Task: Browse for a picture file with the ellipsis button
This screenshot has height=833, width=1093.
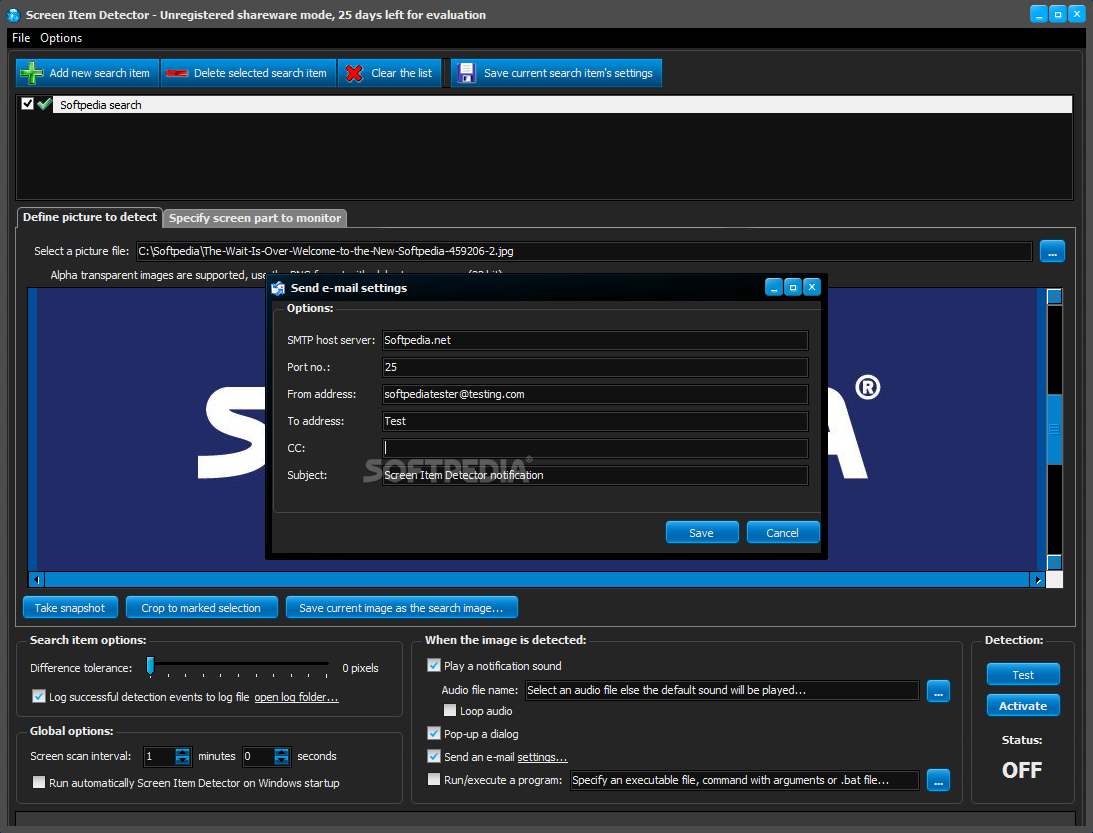Action: (x=1052, y=251)
